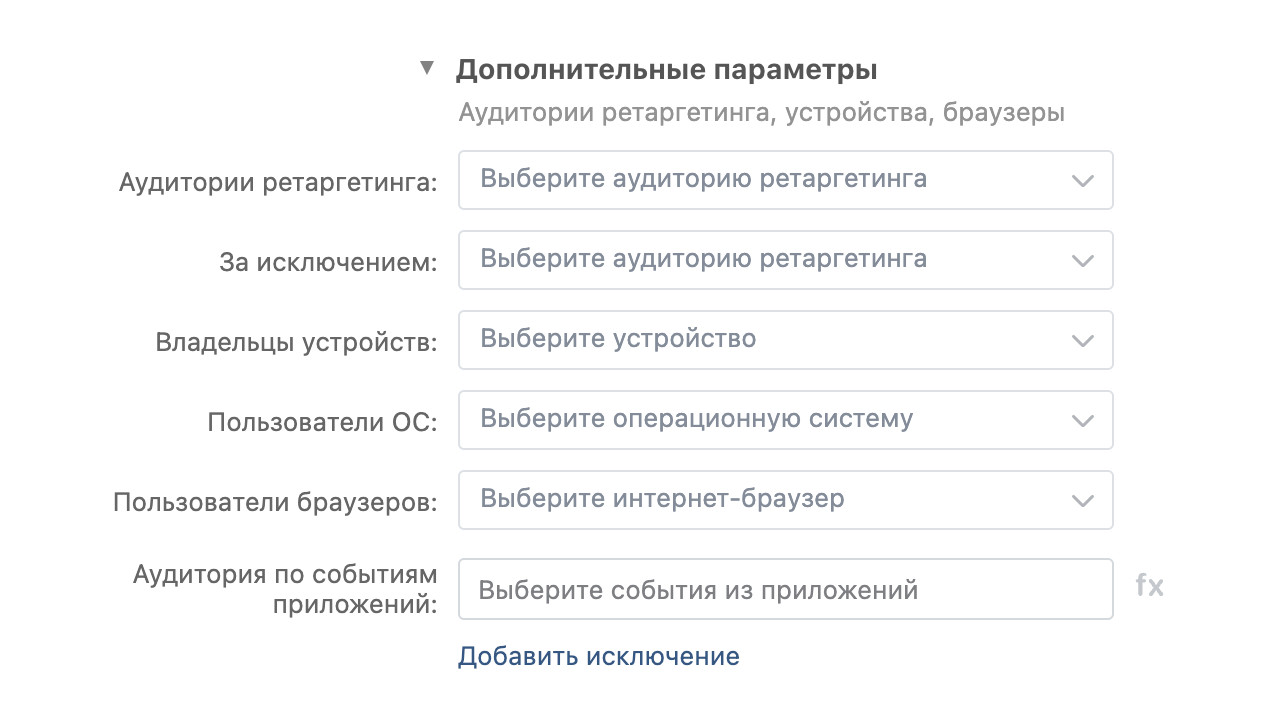Viewport: 1264px width, 716px height.
Task: Click chevron arrow in Пользователи браузеров field
Action: click(1082, 501)
